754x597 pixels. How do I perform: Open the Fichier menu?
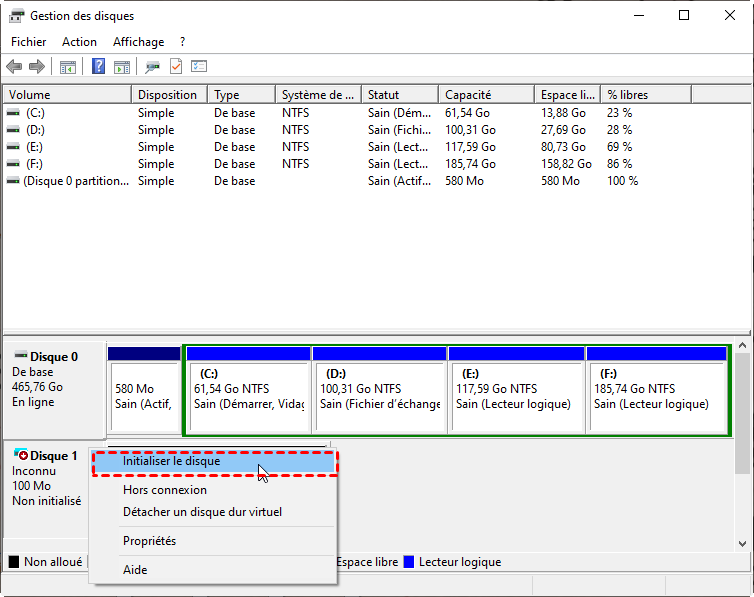(x=28, y=42)
